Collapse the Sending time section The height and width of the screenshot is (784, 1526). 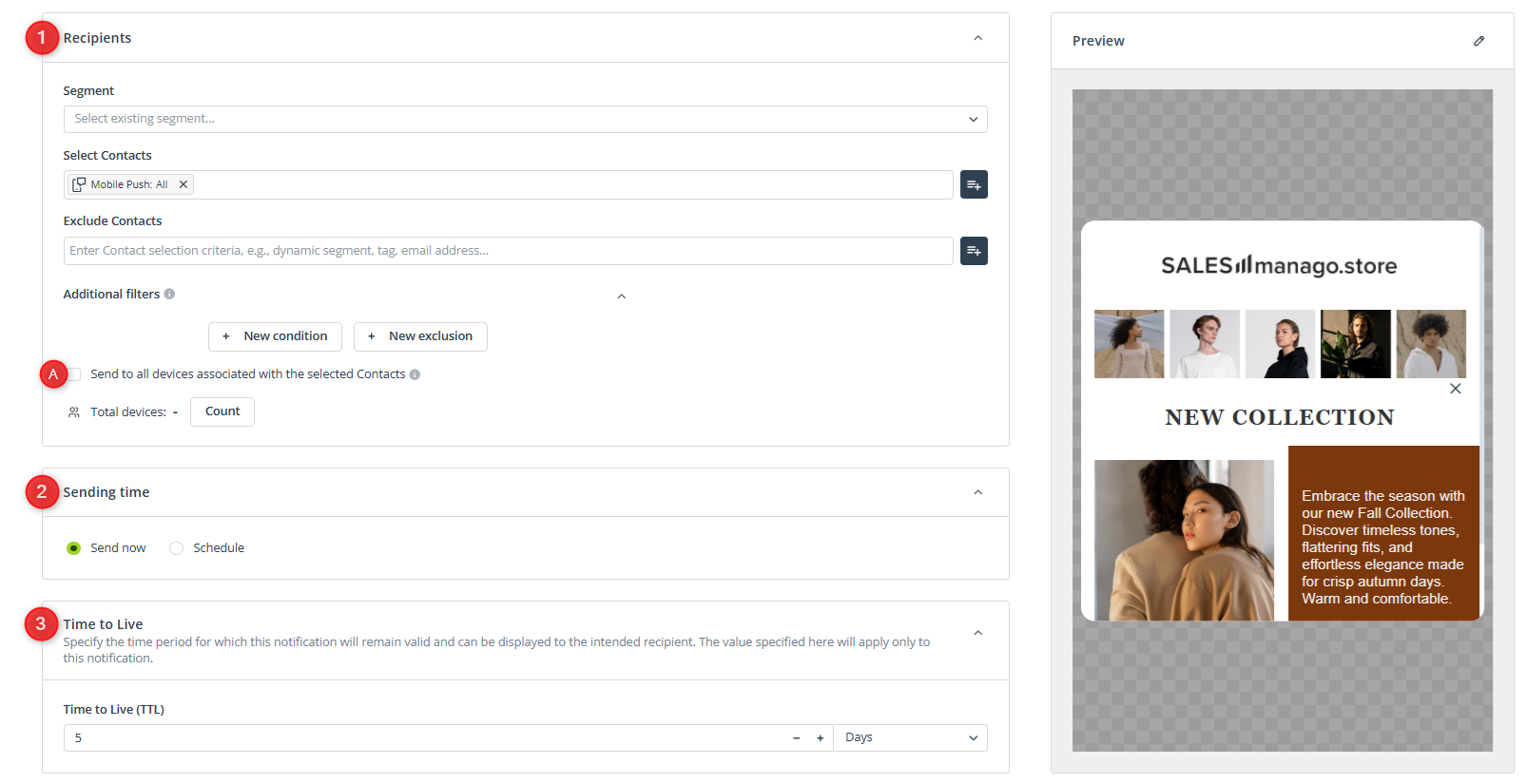[x=977, y=492]
